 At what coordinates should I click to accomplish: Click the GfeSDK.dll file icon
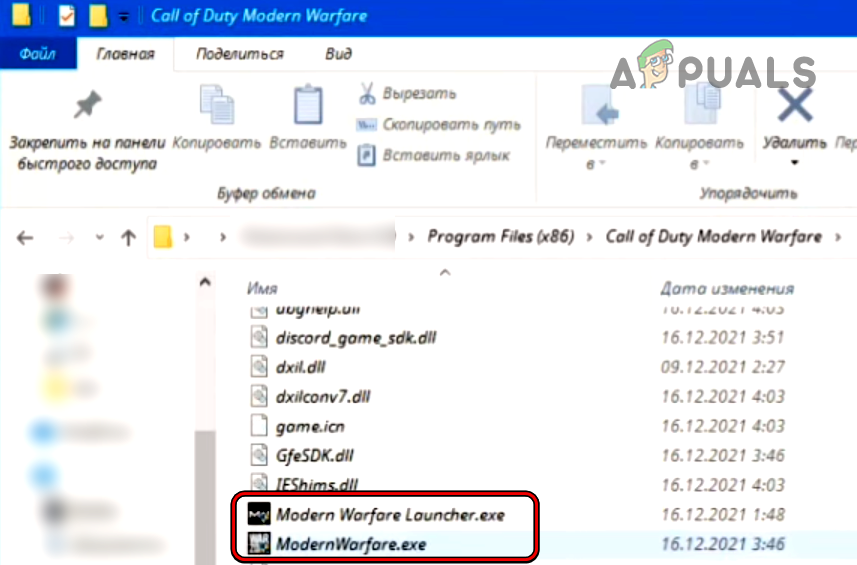tap(259, 455)
